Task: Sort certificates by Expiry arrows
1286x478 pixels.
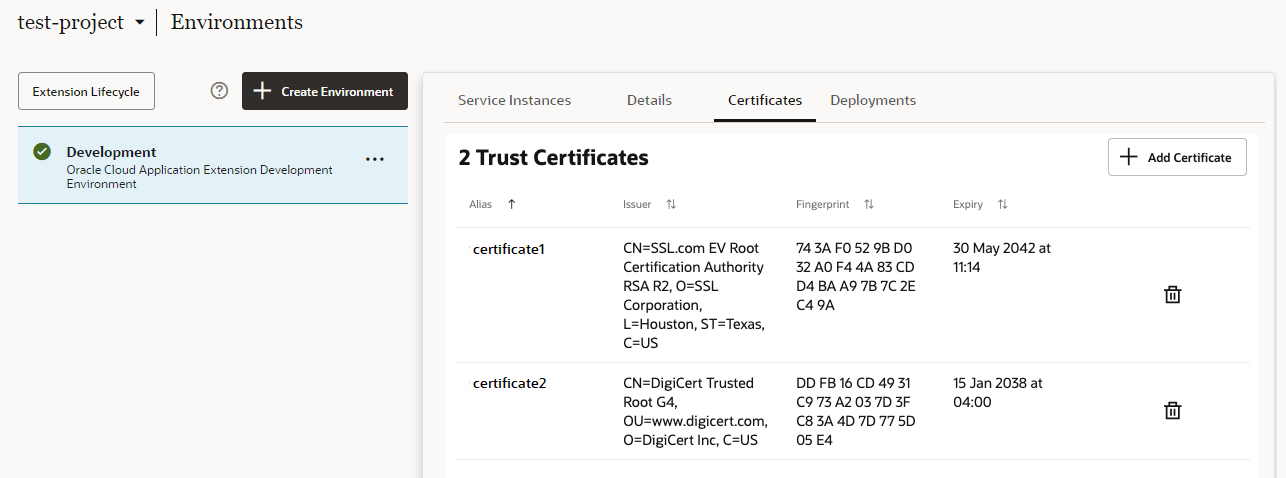Action: 1002,204
